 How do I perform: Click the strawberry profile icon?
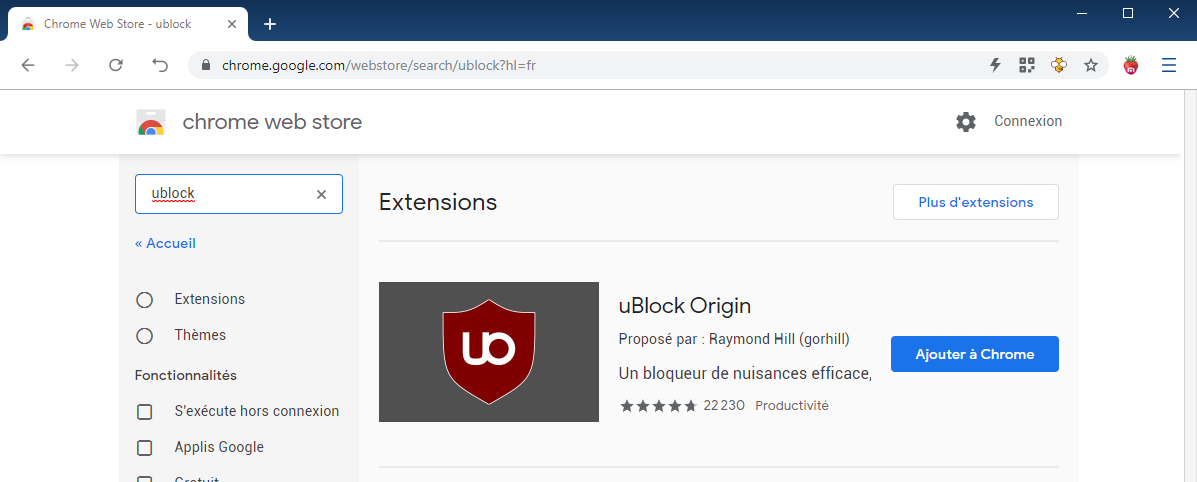(x=1131, y=65)
